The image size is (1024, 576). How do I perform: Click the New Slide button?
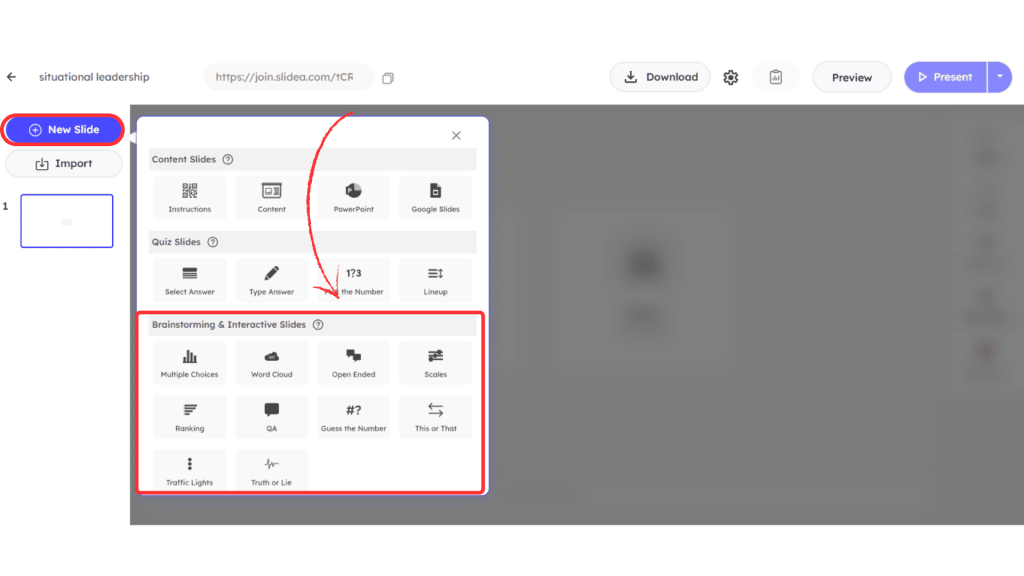pos(64,130)
